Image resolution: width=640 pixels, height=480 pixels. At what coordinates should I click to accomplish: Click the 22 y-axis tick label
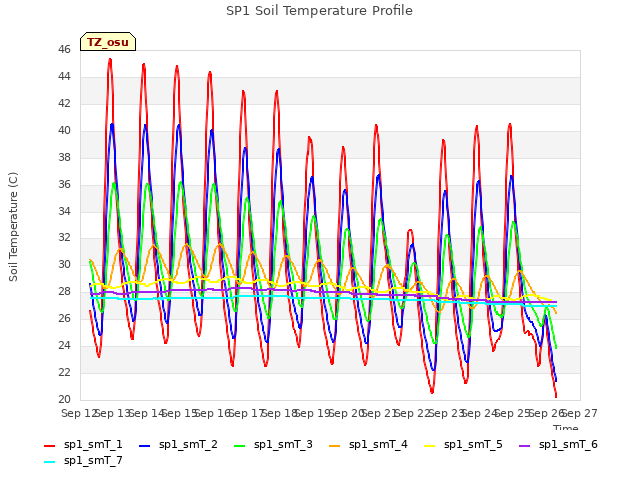[x=64, y=372]
